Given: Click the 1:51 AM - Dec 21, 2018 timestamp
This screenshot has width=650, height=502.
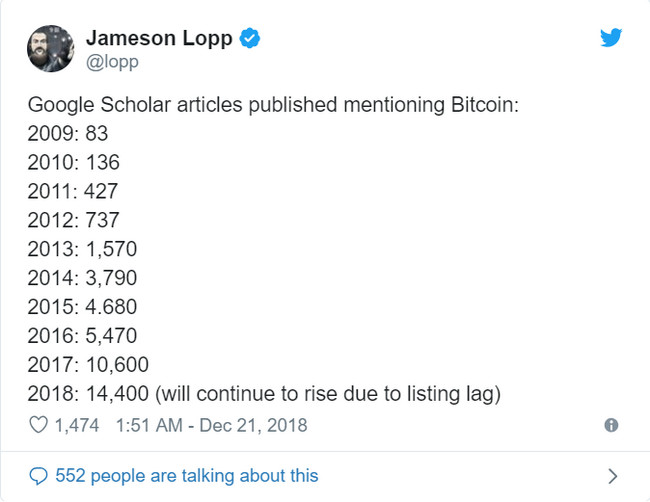Looking at the screenshot, I should (x=211, y=425).
